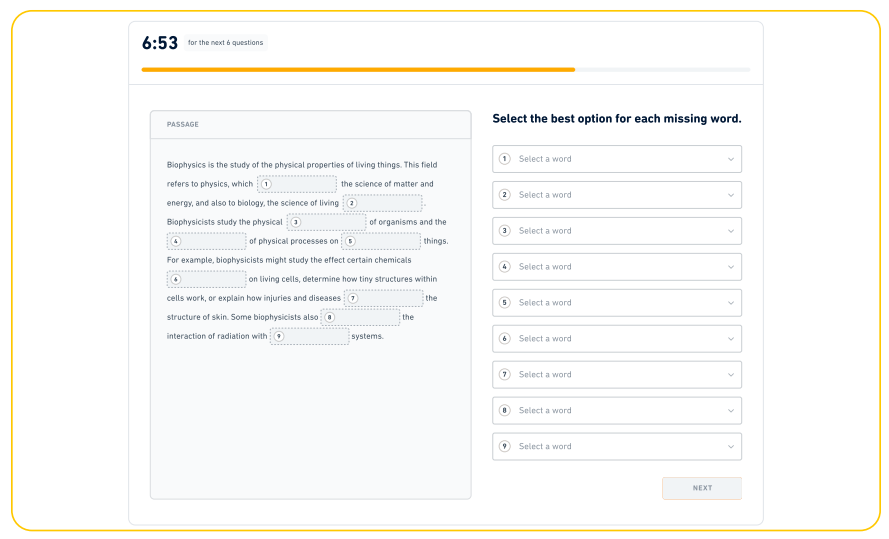Viewport: 889px width, 539px height.
Task: Expand the word selector numbered 7
Action: (616, 375)
